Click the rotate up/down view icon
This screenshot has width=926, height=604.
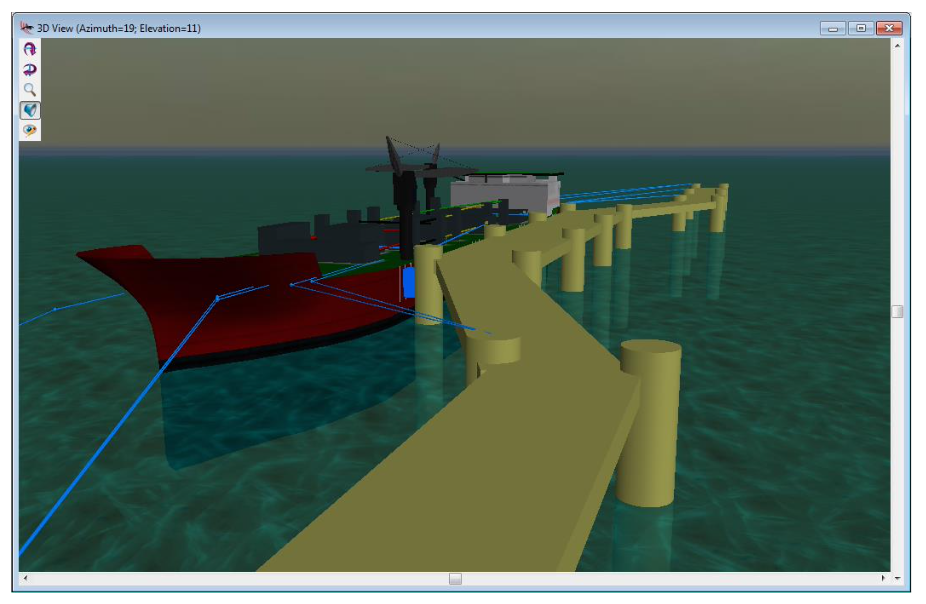[x=30, y=49]
